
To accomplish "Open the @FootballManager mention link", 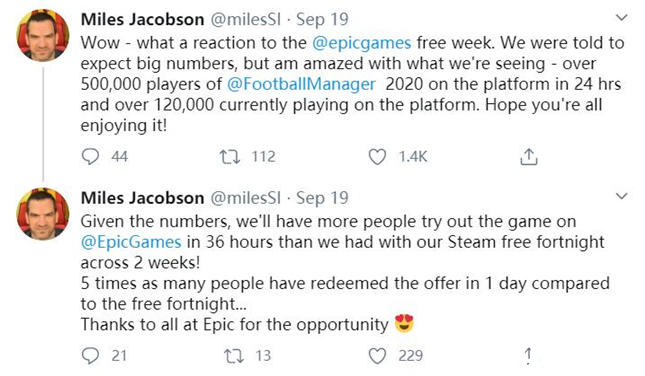I will tap(301, 84).
